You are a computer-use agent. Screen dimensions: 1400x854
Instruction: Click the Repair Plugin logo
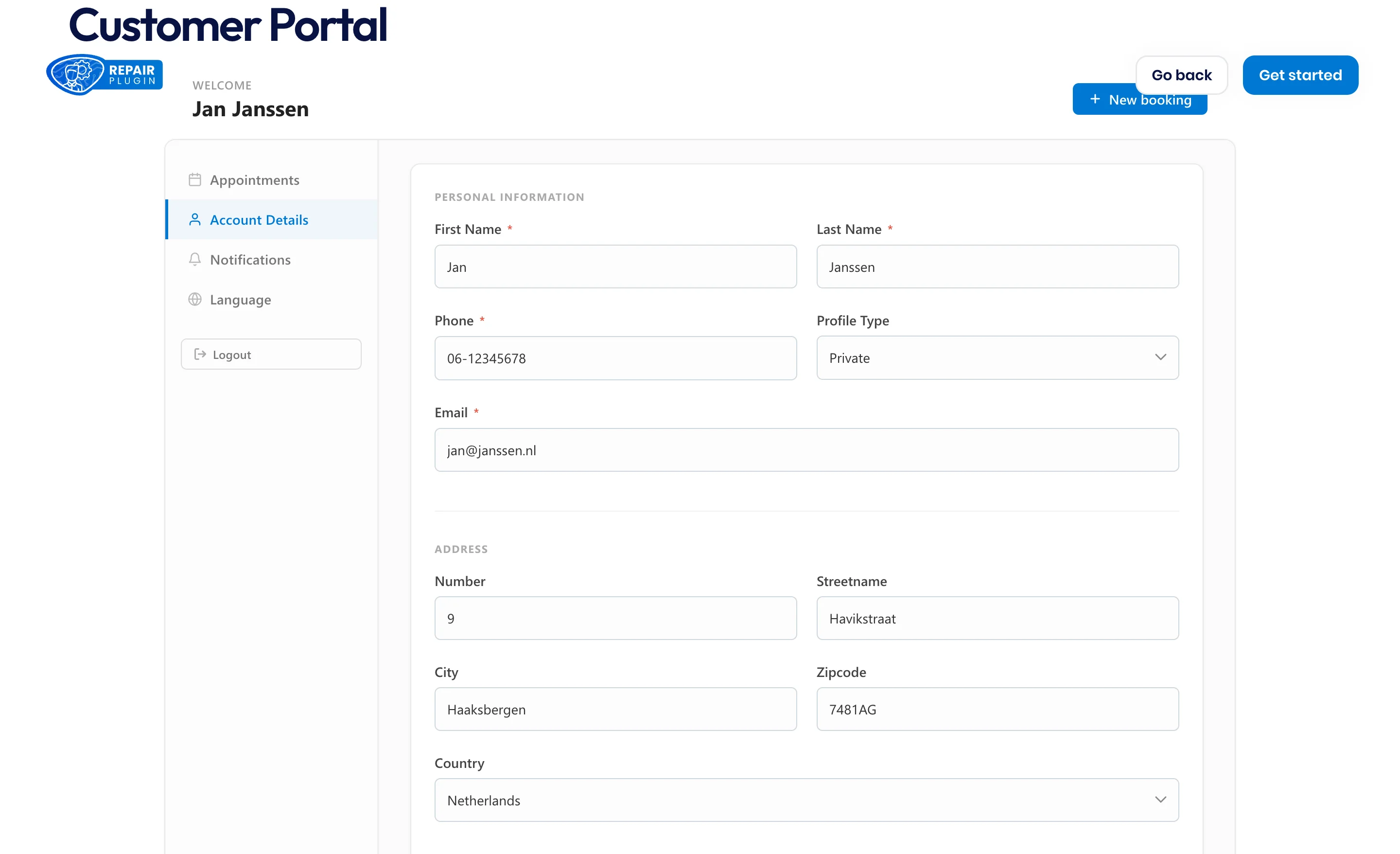click(105, 74)
